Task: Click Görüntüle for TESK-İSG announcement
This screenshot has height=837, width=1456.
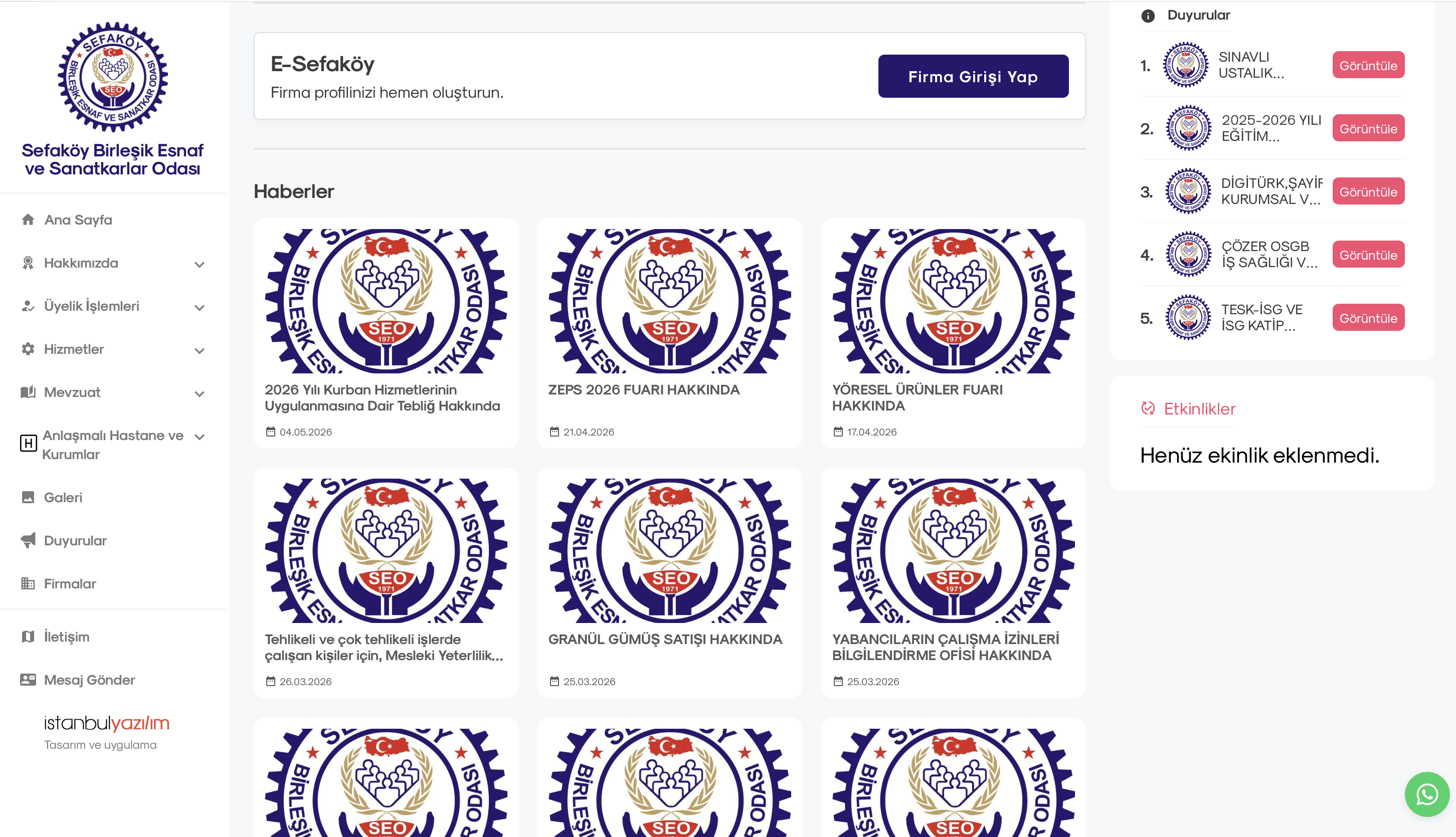Action: click(x=1368, y=318)
